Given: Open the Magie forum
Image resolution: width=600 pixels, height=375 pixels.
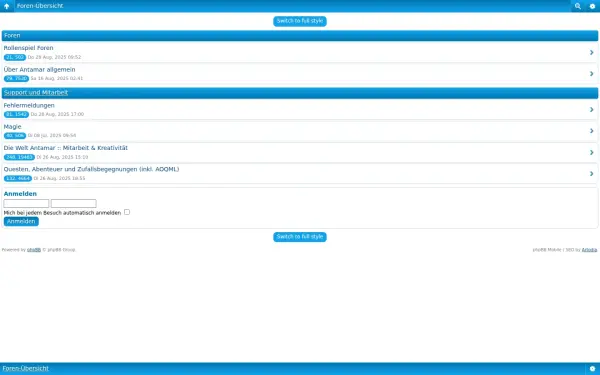Looking at the screenshot, I should (x=12, y=127).
